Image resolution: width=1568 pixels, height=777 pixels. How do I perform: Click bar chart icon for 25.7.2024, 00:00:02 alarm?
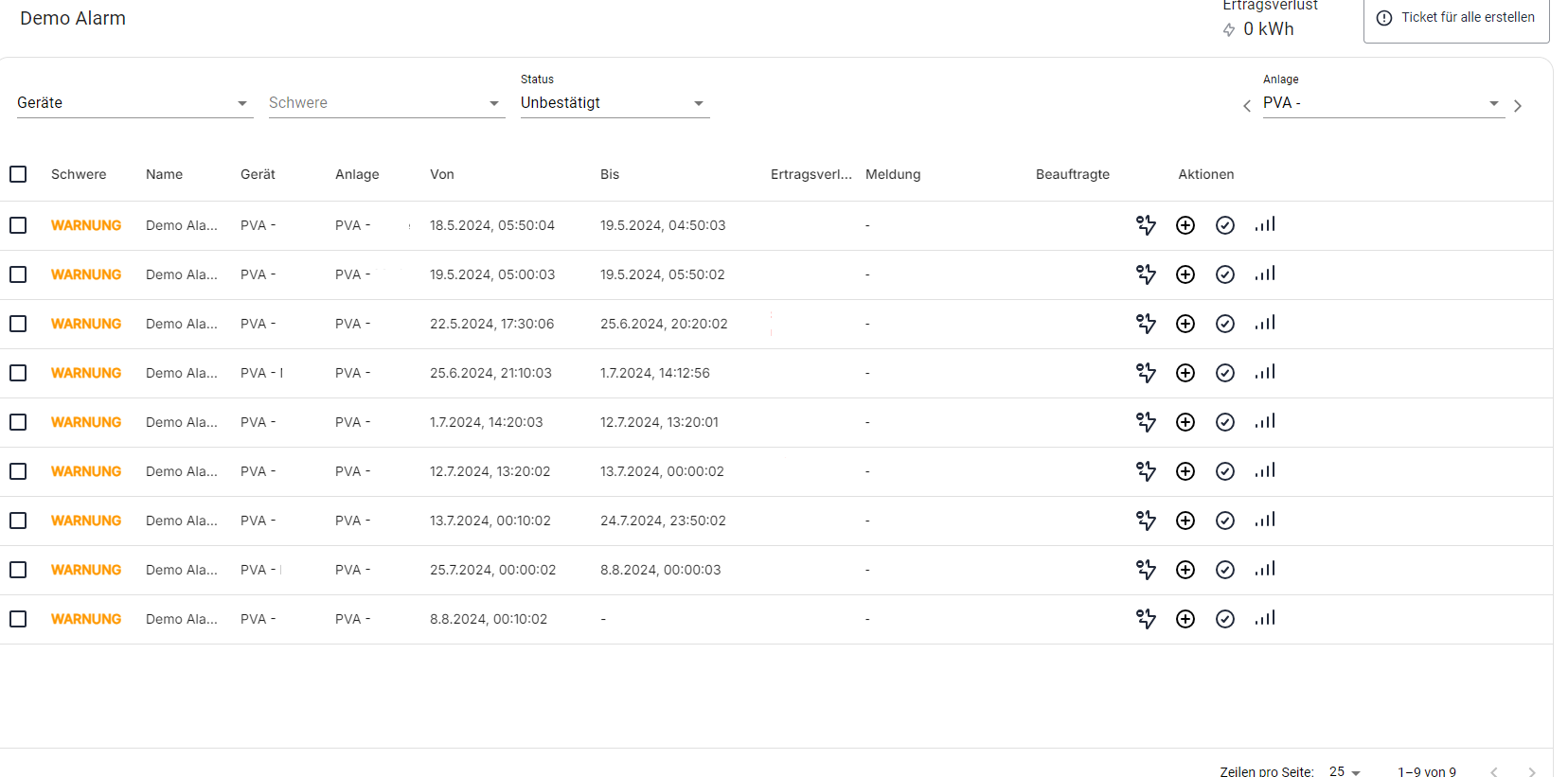click(1265, 570)
